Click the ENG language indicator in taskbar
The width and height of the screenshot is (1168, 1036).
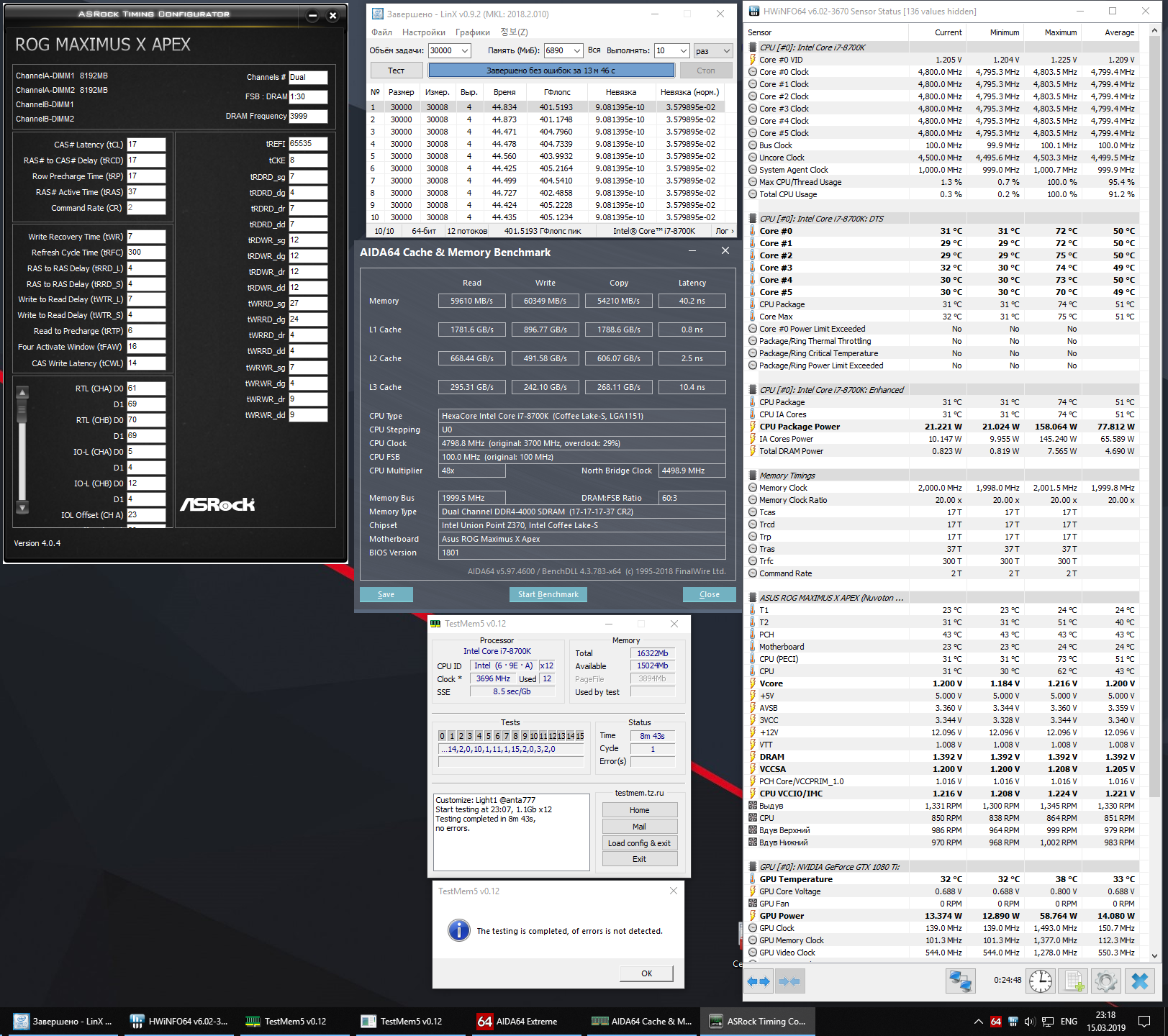[1069, 1022]
